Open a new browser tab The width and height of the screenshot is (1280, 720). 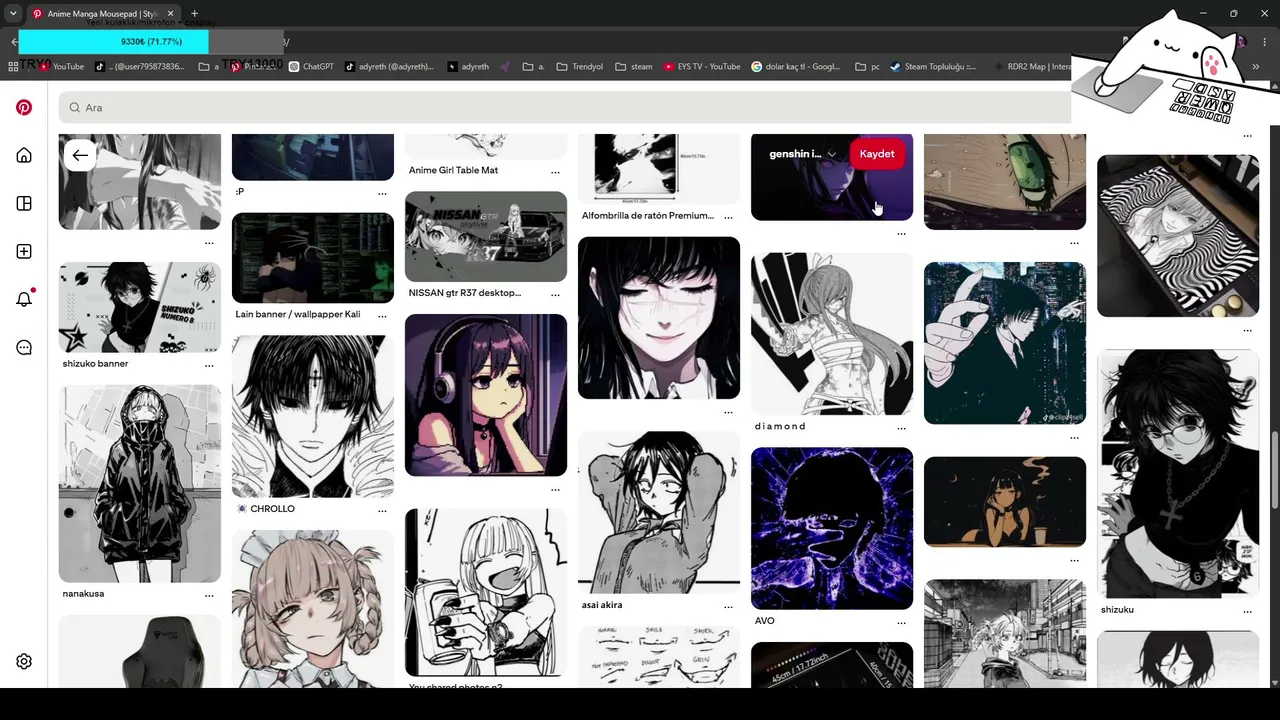(x=194, y=14)
